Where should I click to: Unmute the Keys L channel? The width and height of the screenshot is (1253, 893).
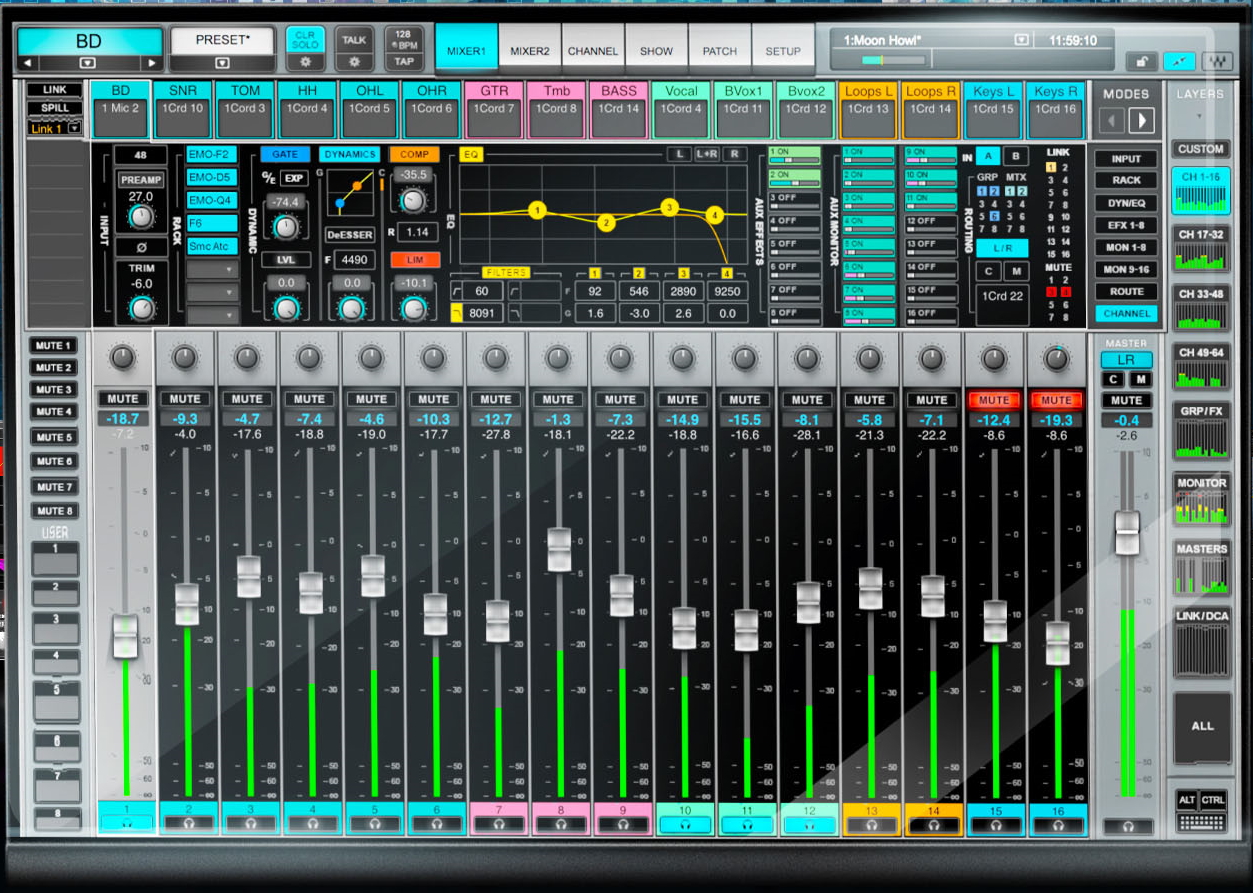(993, 400)
